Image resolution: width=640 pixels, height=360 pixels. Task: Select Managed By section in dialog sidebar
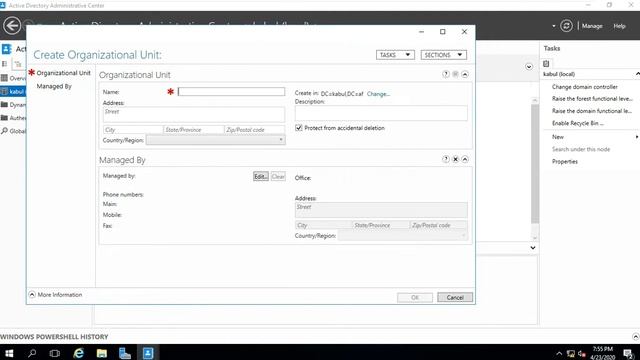pos(54,86)
